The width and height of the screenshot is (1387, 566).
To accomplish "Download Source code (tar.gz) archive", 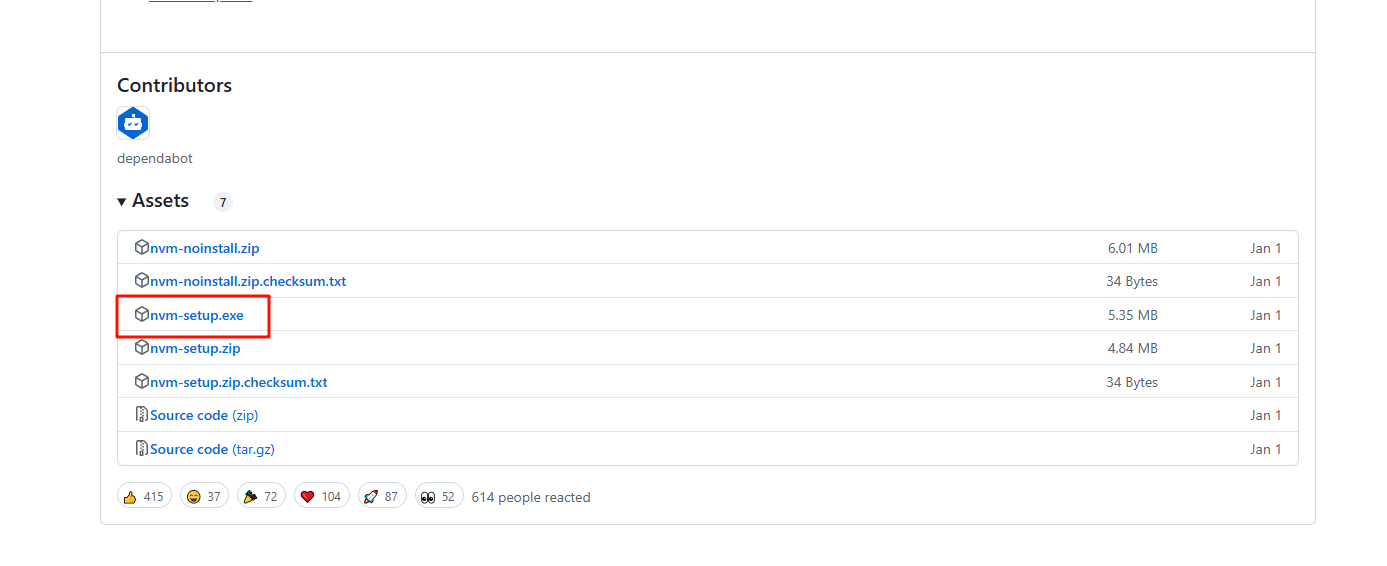I will [x=212, y=449].
